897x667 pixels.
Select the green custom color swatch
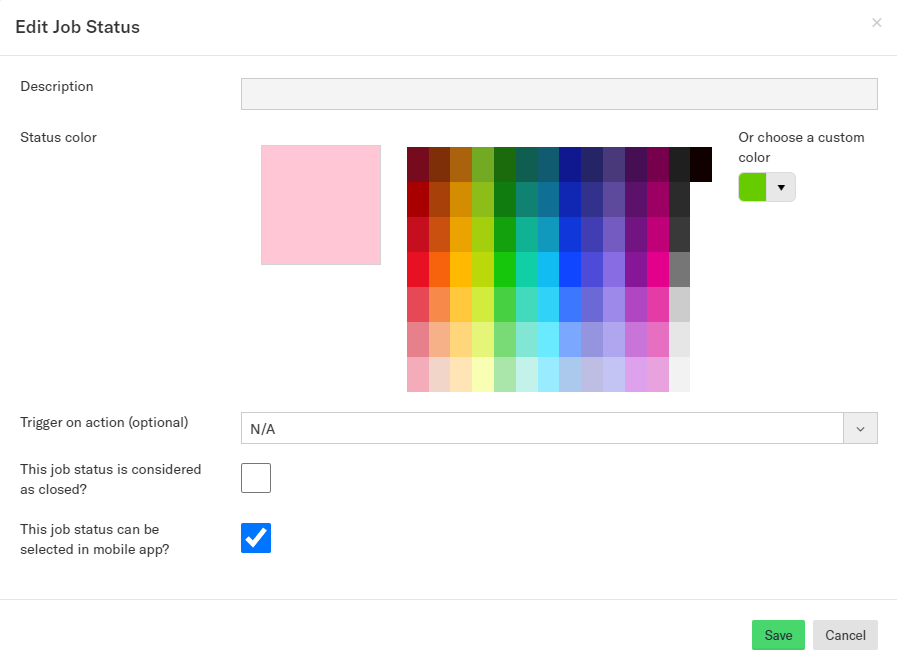pyautogui.click(x=752, y=187)
